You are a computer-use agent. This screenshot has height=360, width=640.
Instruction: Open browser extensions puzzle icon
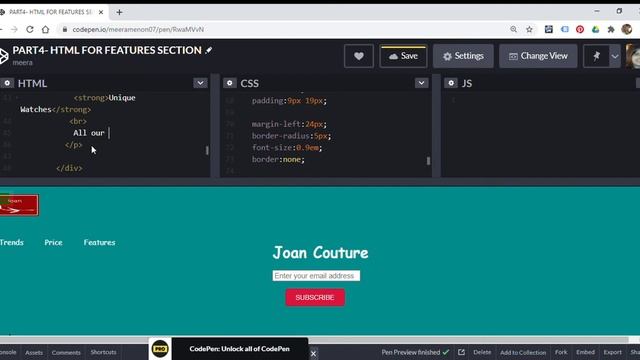(611, 29)
